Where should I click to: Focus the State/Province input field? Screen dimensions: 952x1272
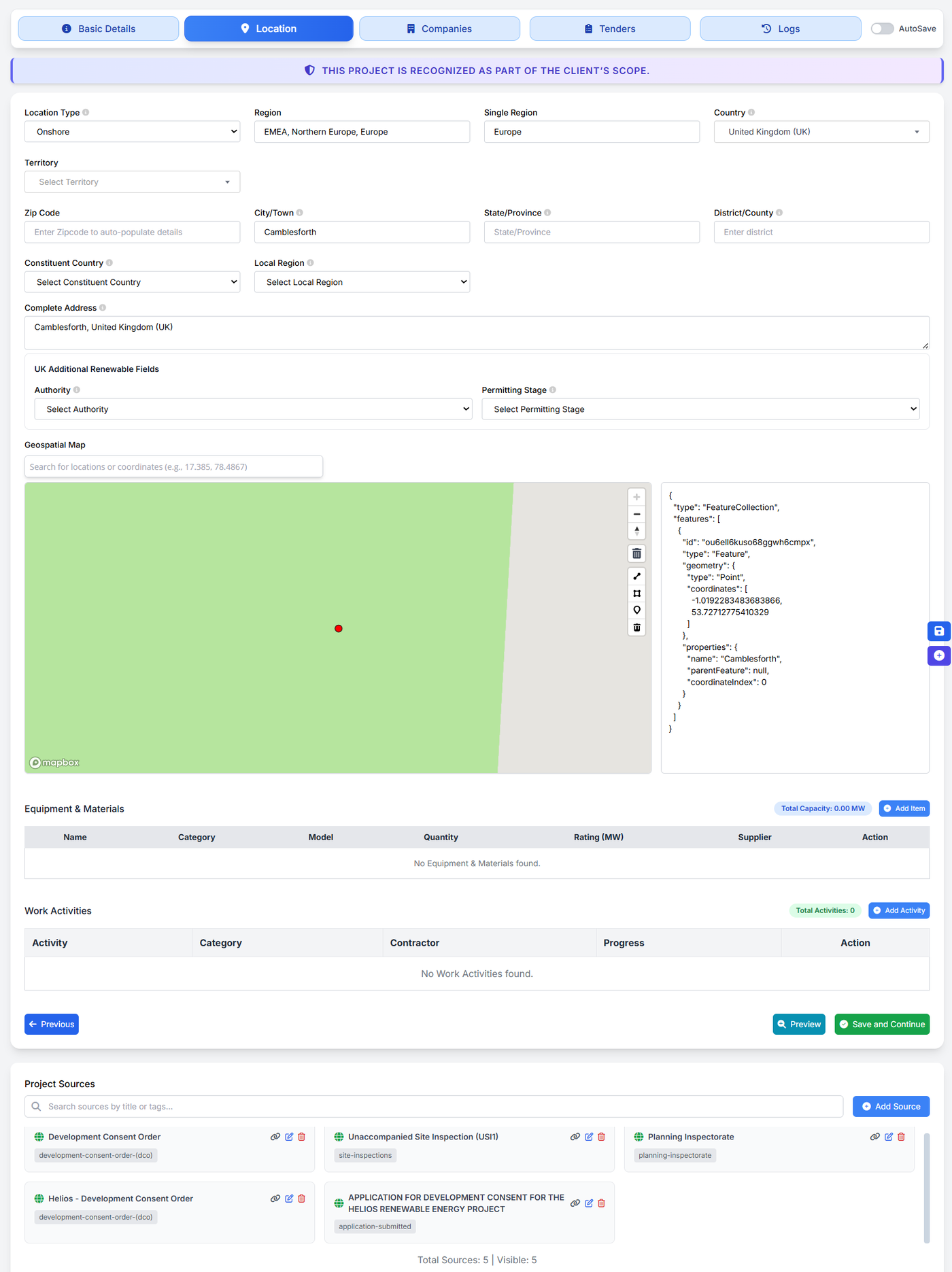(x=592, y=233)
